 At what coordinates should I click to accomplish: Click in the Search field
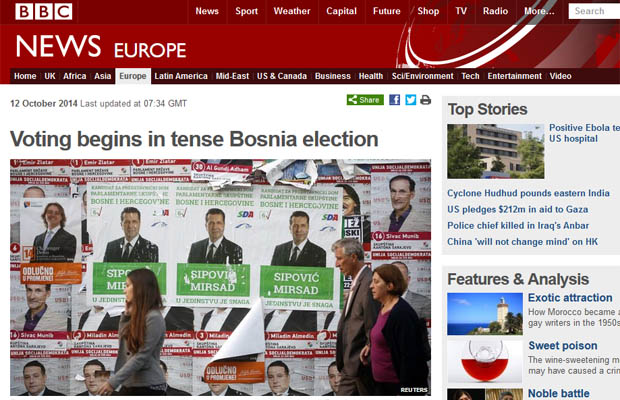pos(594,11)
